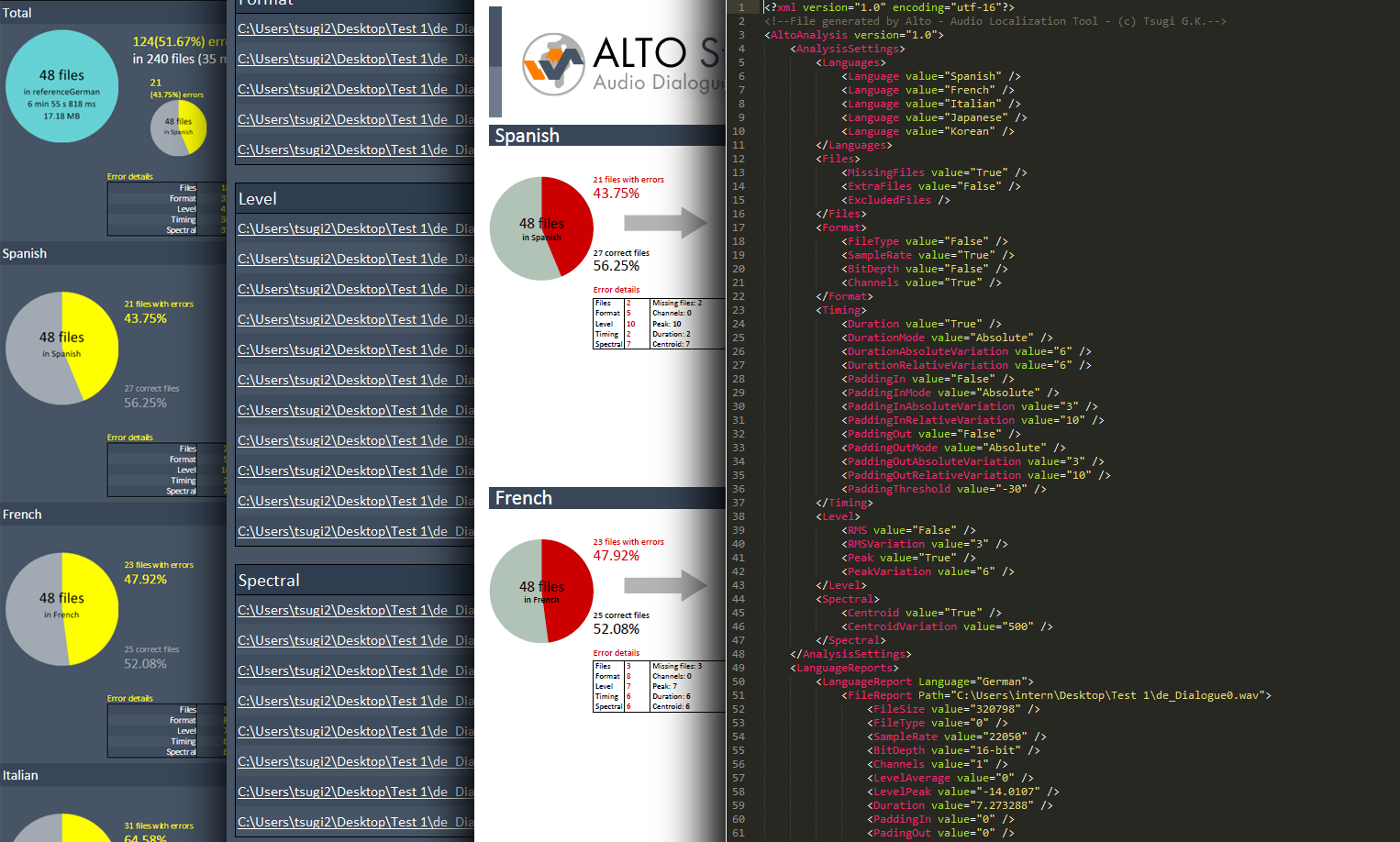Screen dimensions: 1400x842
Task: Open the last file link above Spectral heading
Action: click(x=356, y=531)
